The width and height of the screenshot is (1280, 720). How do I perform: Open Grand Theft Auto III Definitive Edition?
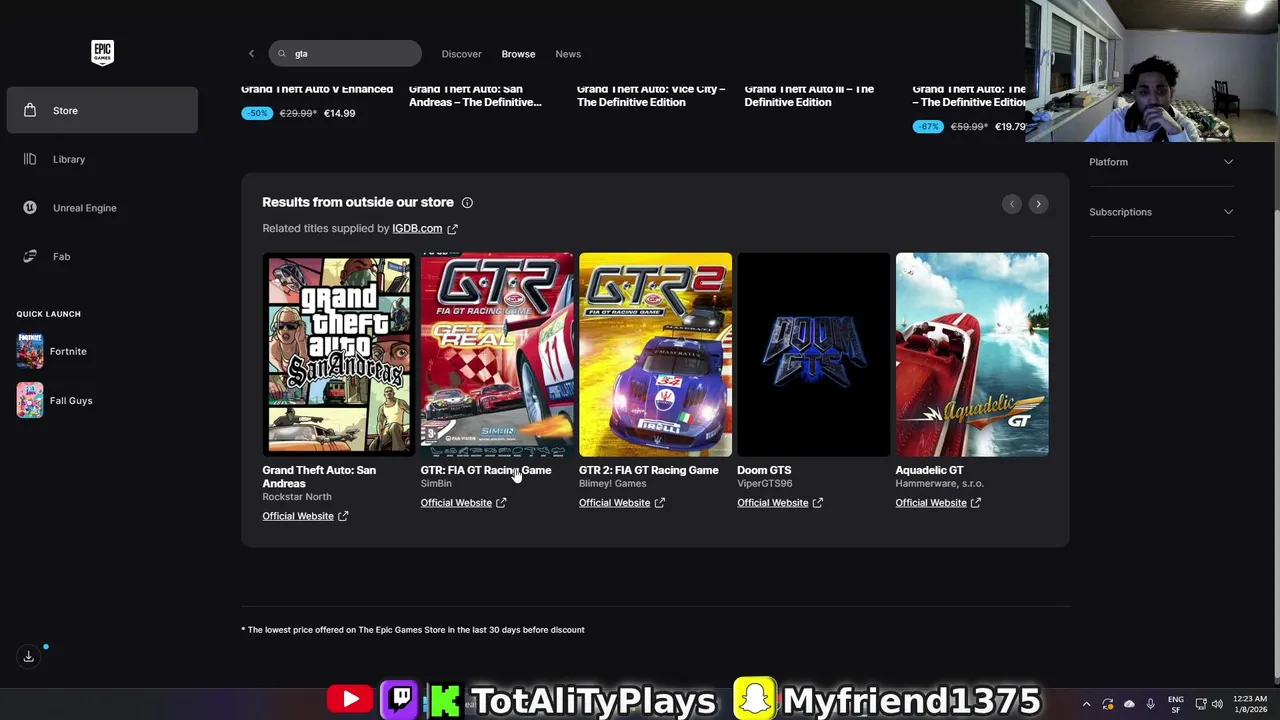click(809, 95)
